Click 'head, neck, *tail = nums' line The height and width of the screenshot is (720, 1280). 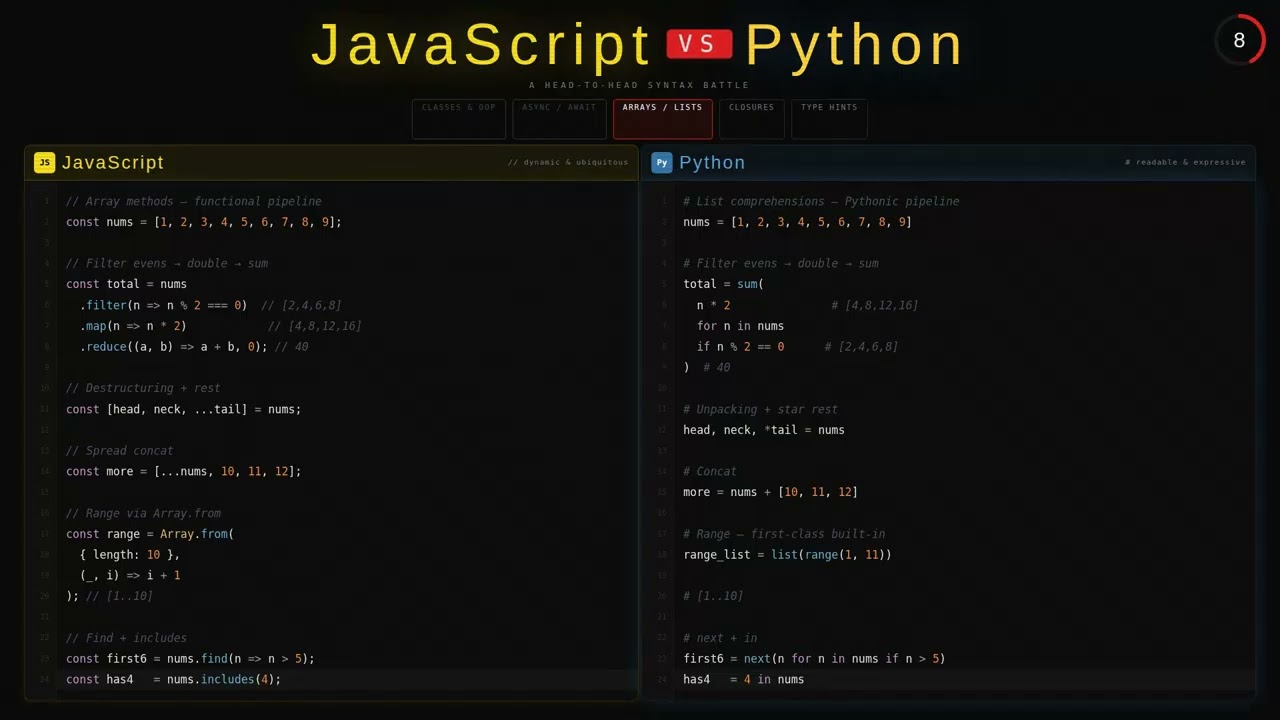(764, 430)
